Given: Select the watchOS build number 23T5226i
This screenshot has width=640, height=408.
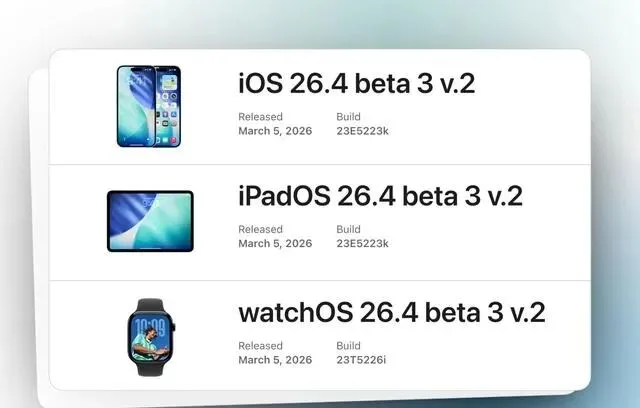Looking at the screenshot, I should point(361,360).
